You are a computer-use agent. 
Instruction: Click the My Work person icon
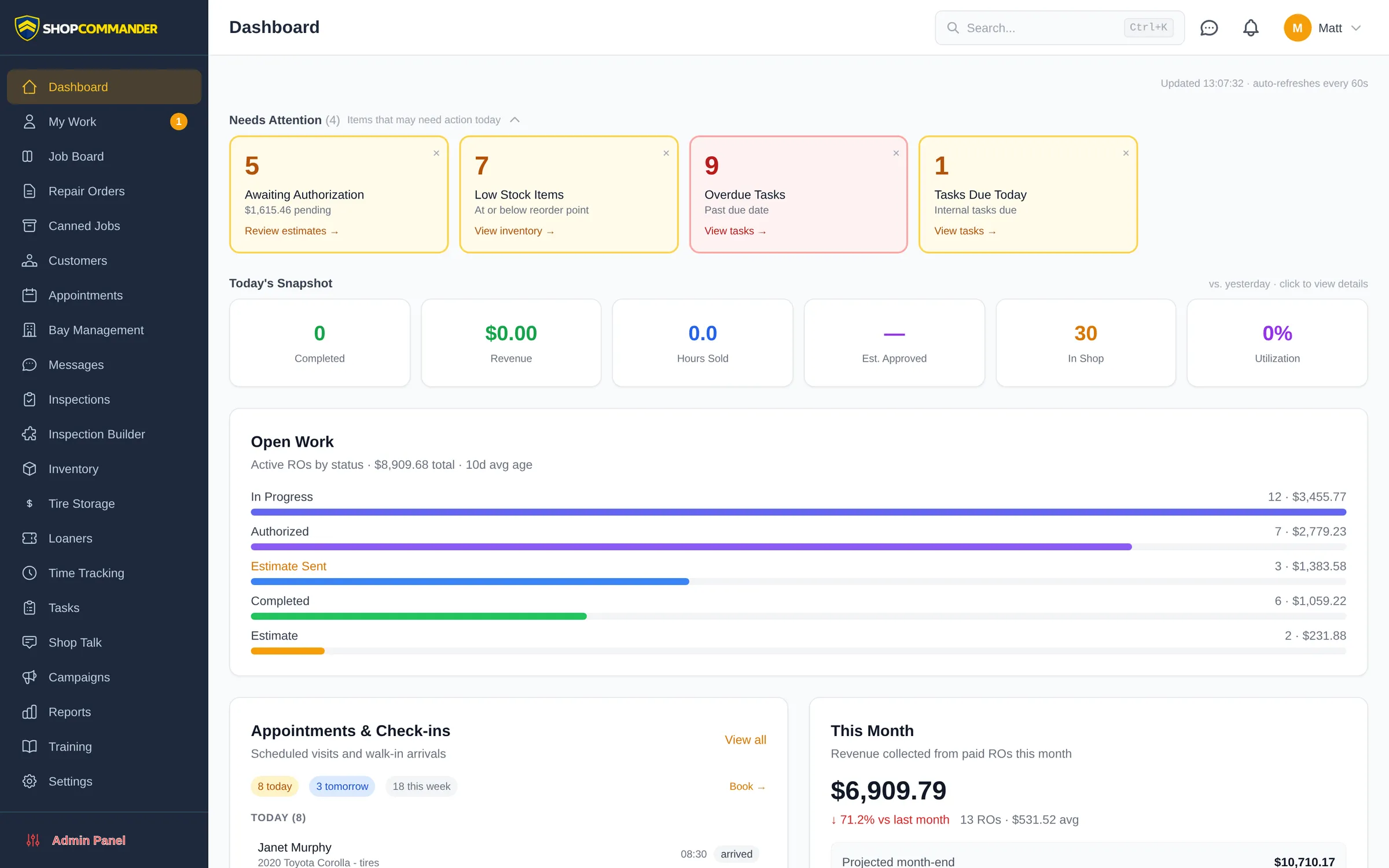coord(30,122)
